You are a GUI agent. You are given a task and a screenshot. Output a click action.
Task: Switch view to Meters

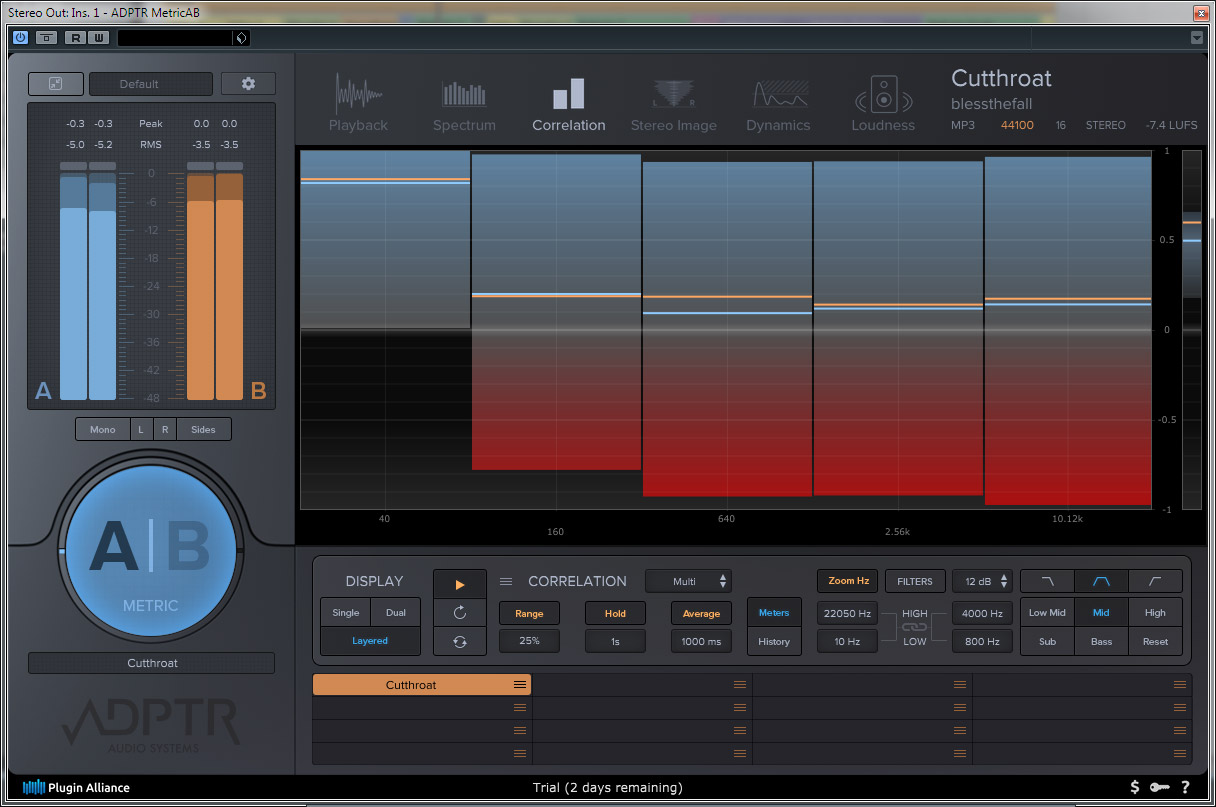tap(774, 613)
